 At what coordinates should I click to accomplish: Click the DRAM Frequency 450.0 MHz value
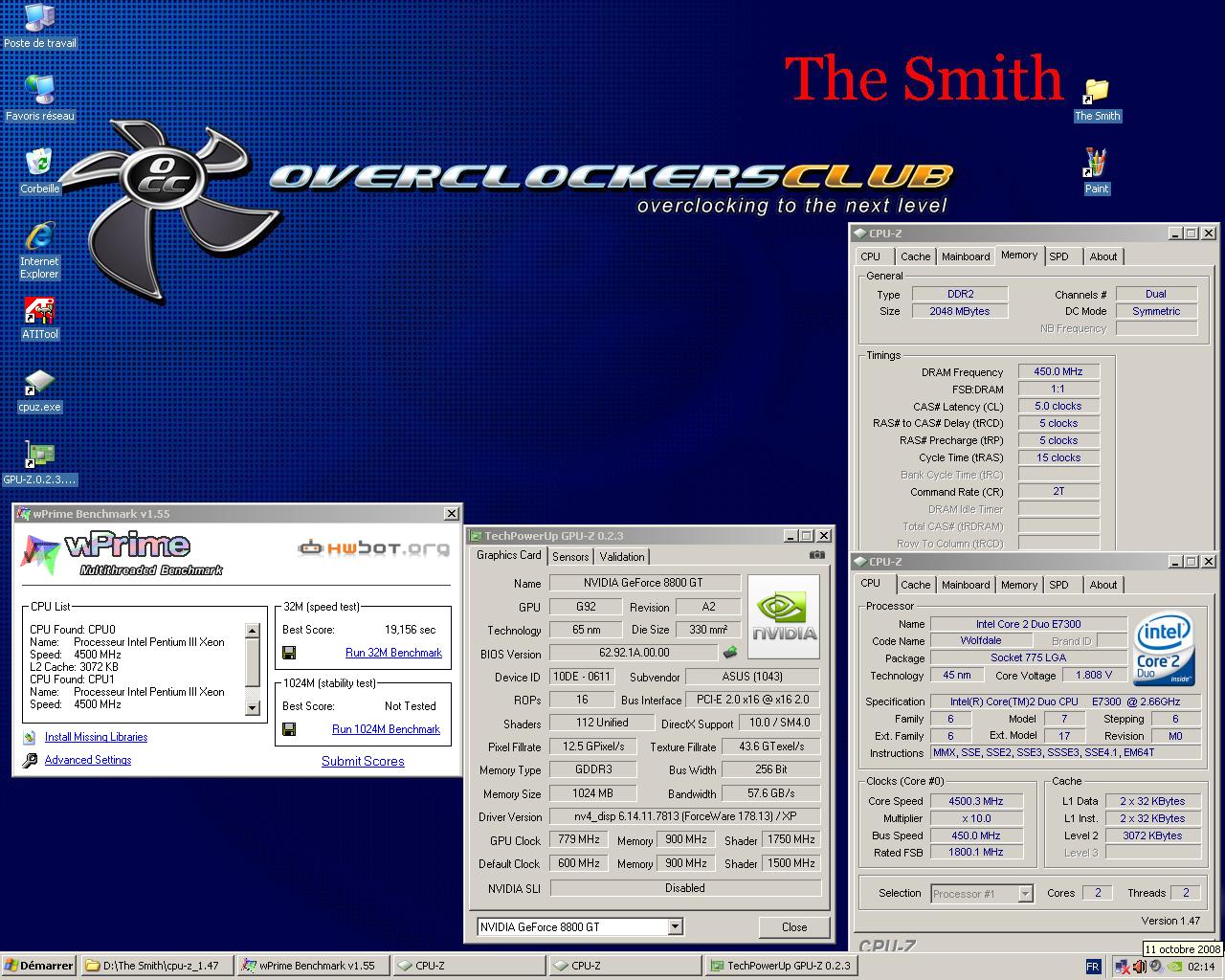[x=1058, y=371]
